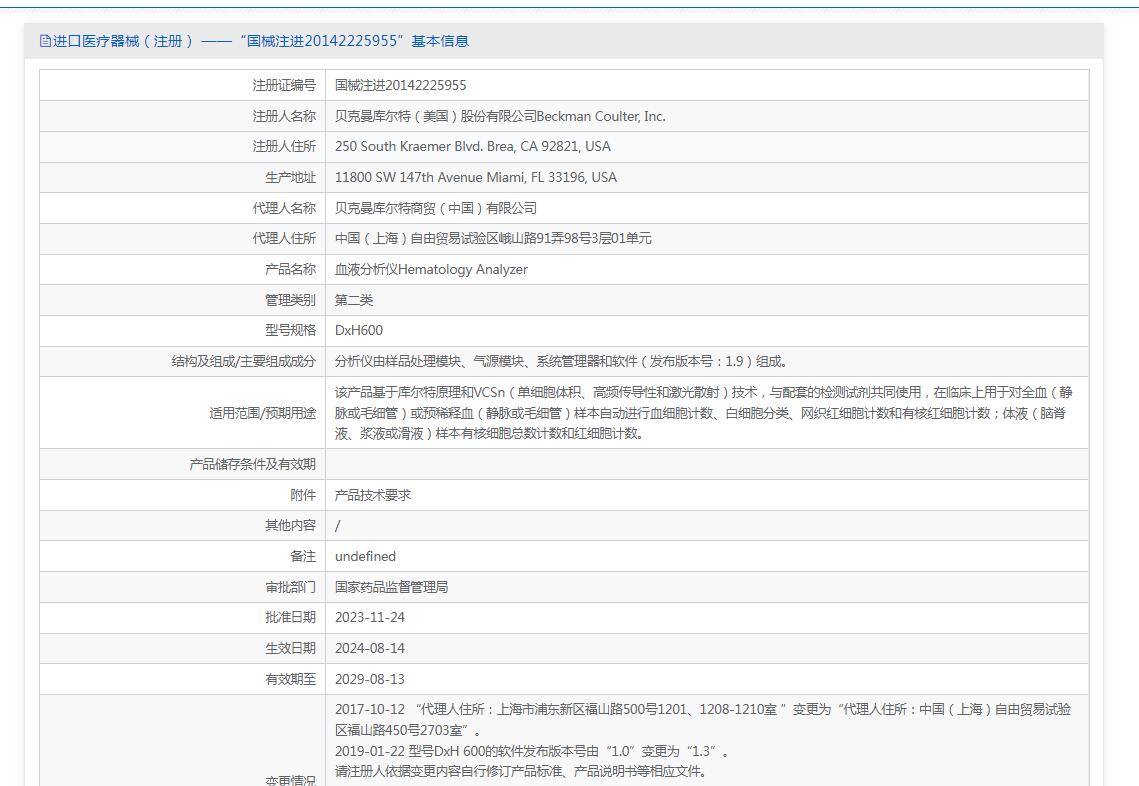Viewport: 1139px width, 786px height.
Task: Click registration number 国械注进20142225955 in the table
Action: coord(400,85)
